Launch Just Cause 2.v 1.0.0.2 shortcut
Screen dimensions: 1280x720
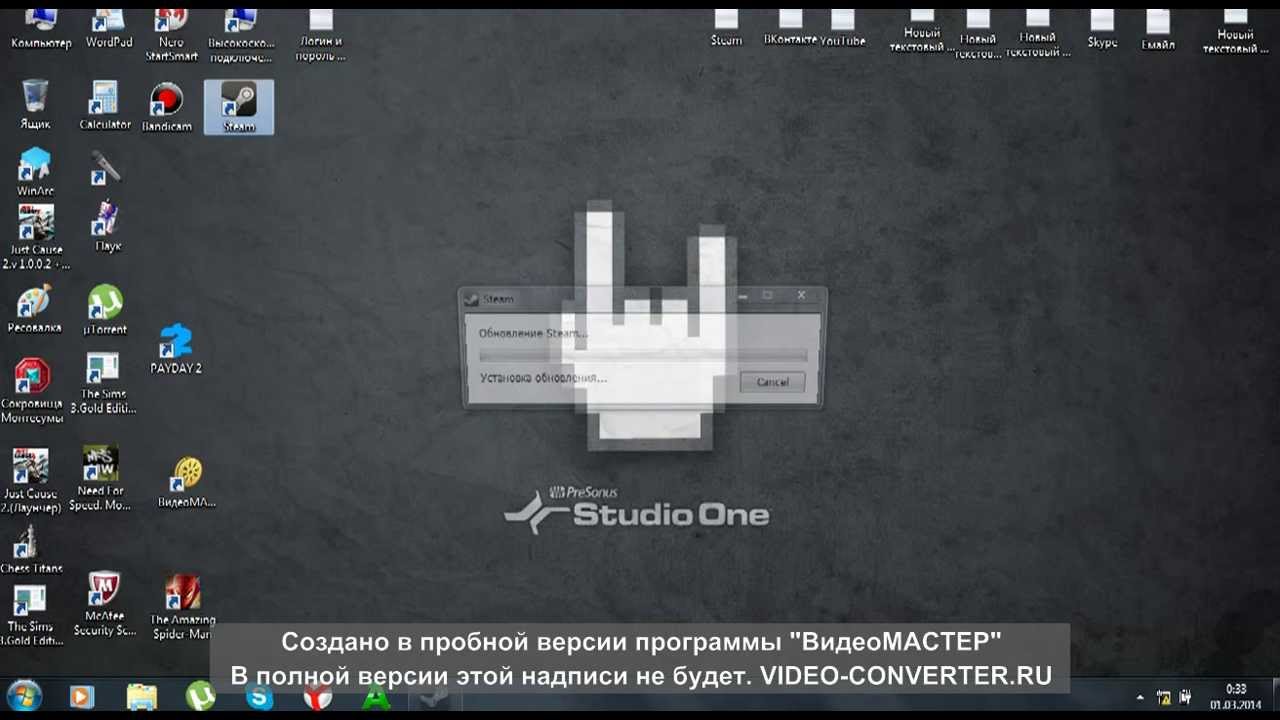35,238
